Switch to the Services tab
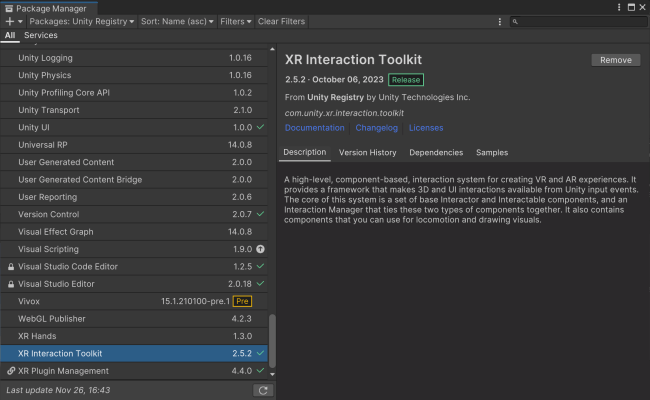This screenshot has width=650, height=400. tap(41, 35)
